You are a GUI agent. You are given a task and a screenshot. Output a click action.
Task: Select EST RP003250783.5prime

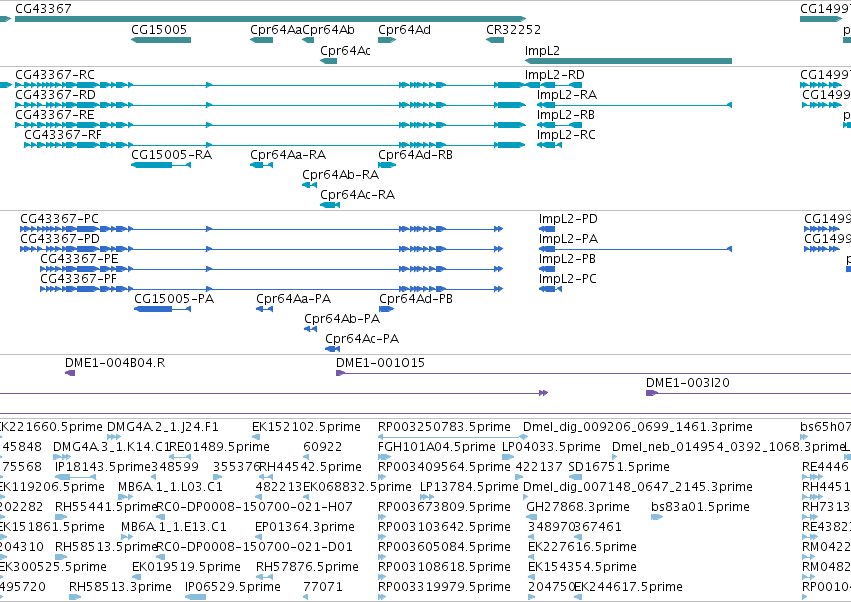point(444,427)
